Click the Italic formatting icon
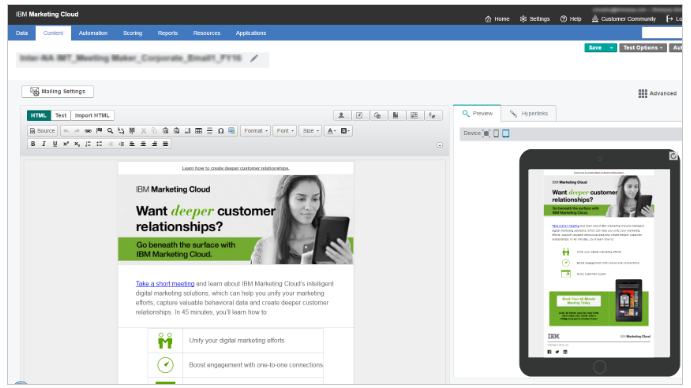Image resolution: width=691 pixels, height=388 pixels. point(44,144)
